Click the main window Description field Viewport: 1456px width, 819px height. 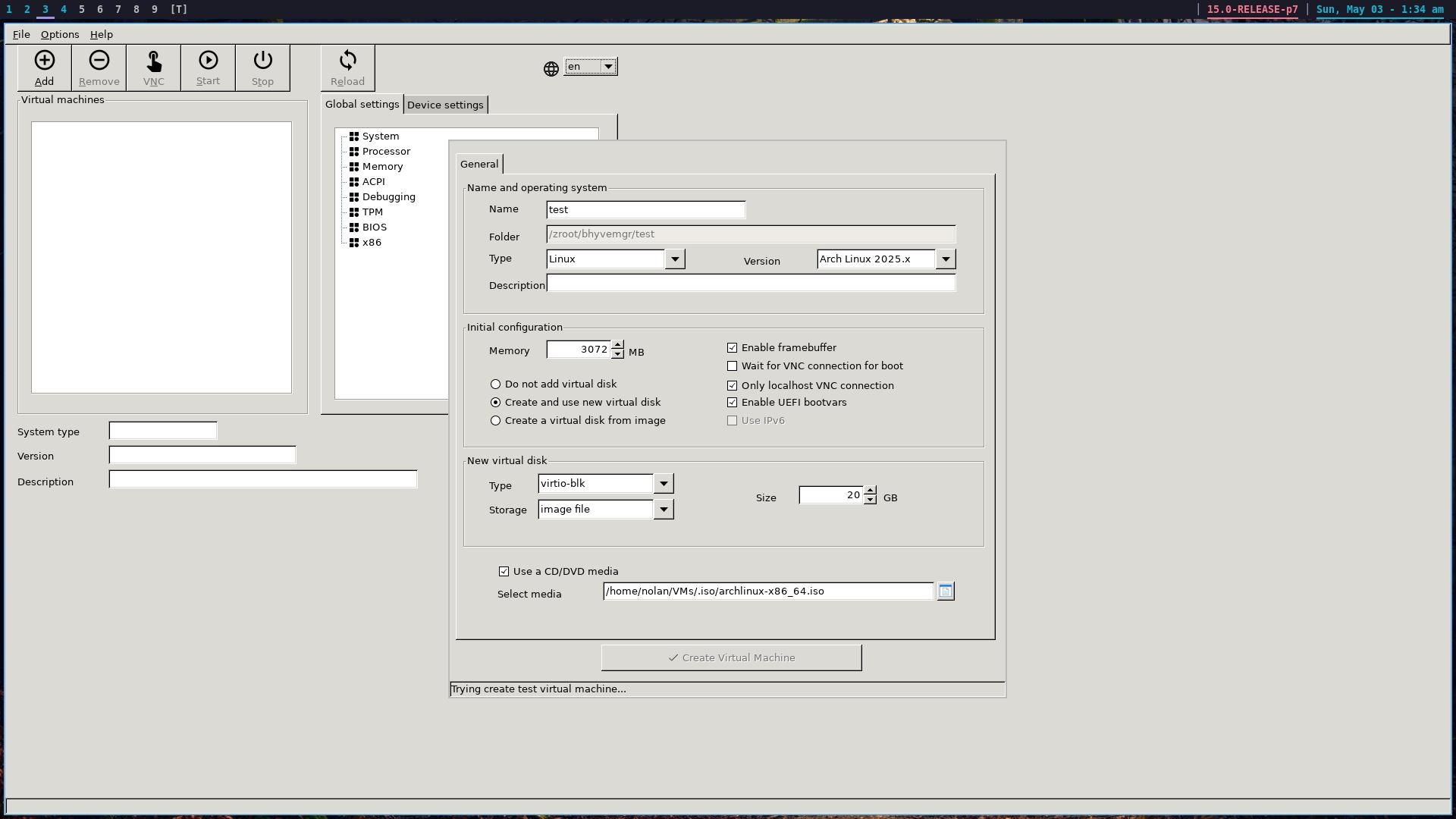263,479
